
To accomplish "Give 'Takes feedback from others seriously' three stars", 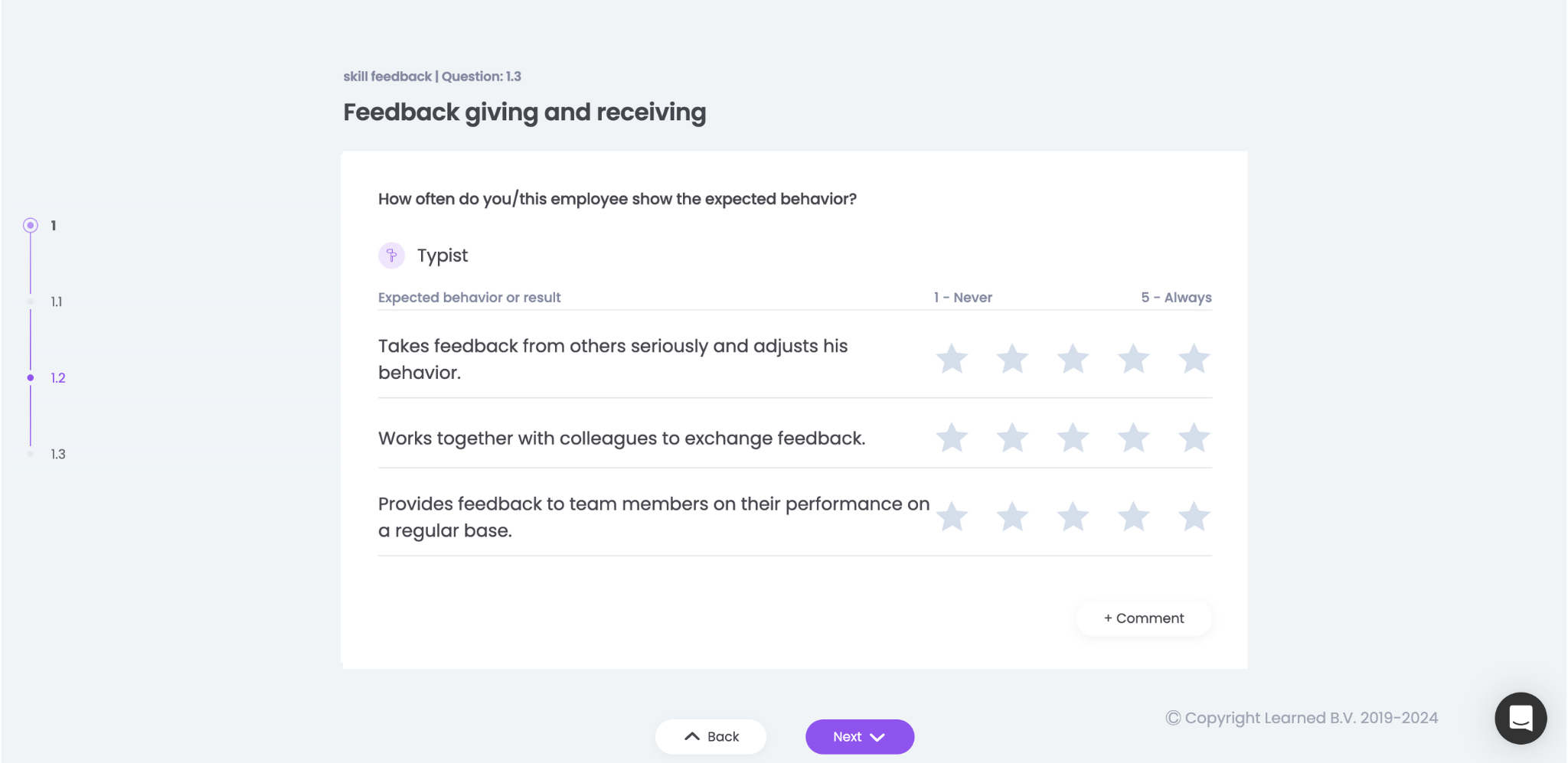I will point(1073,359).
